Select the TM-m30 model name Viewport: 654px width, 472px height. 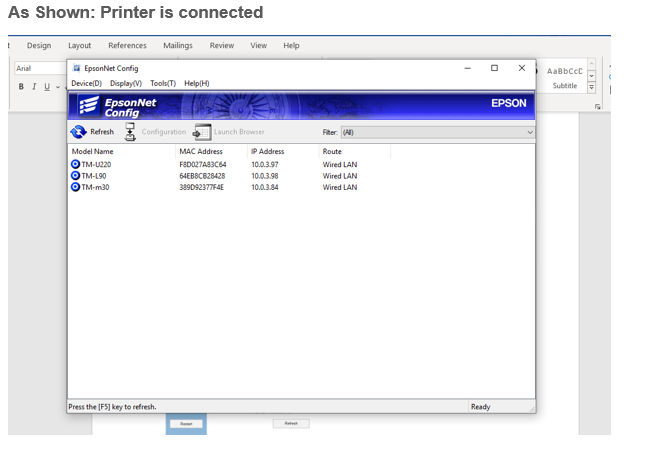(95, 187)
